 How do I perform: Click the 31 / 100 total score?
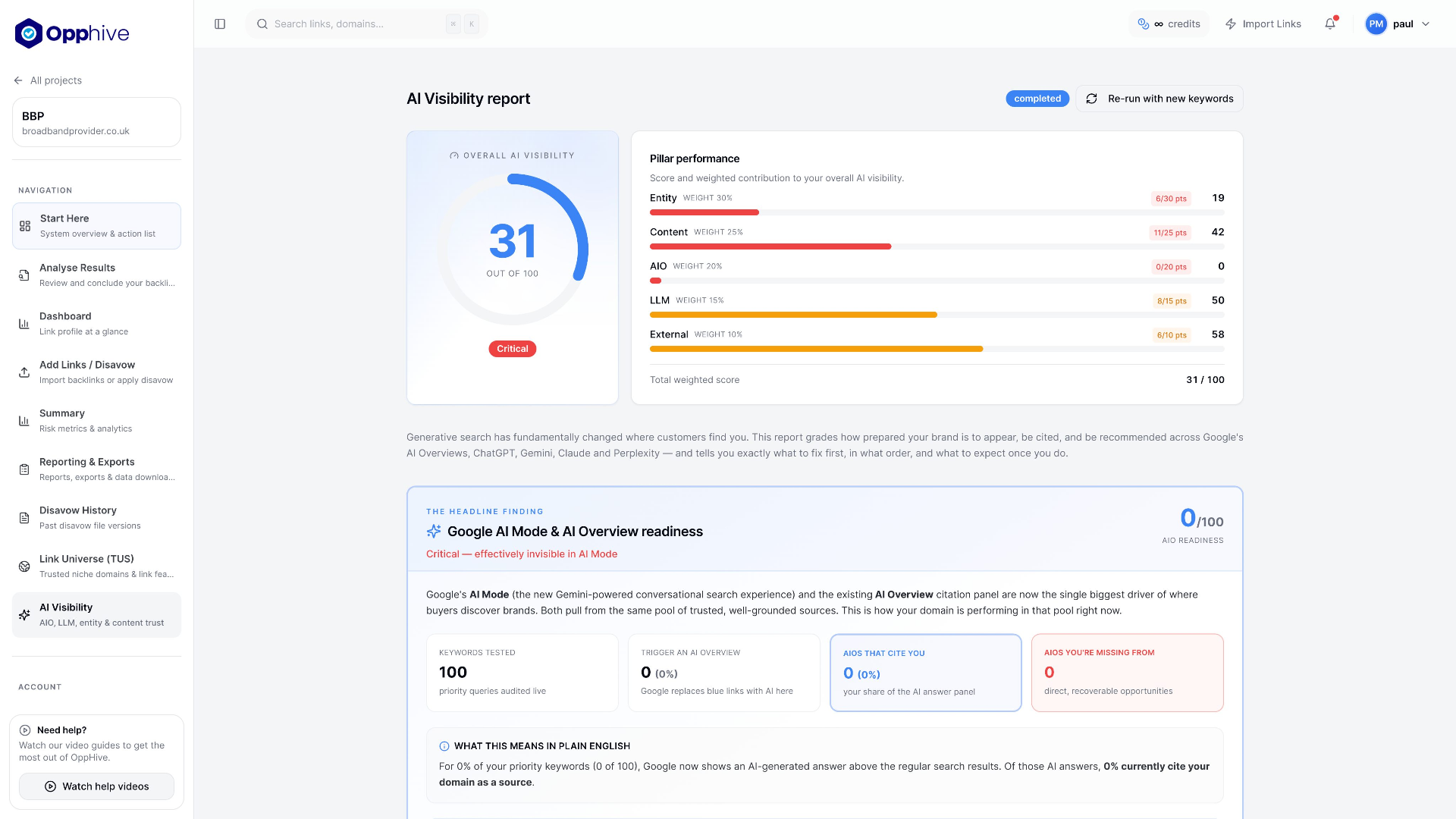click(x=1205, y=380)
